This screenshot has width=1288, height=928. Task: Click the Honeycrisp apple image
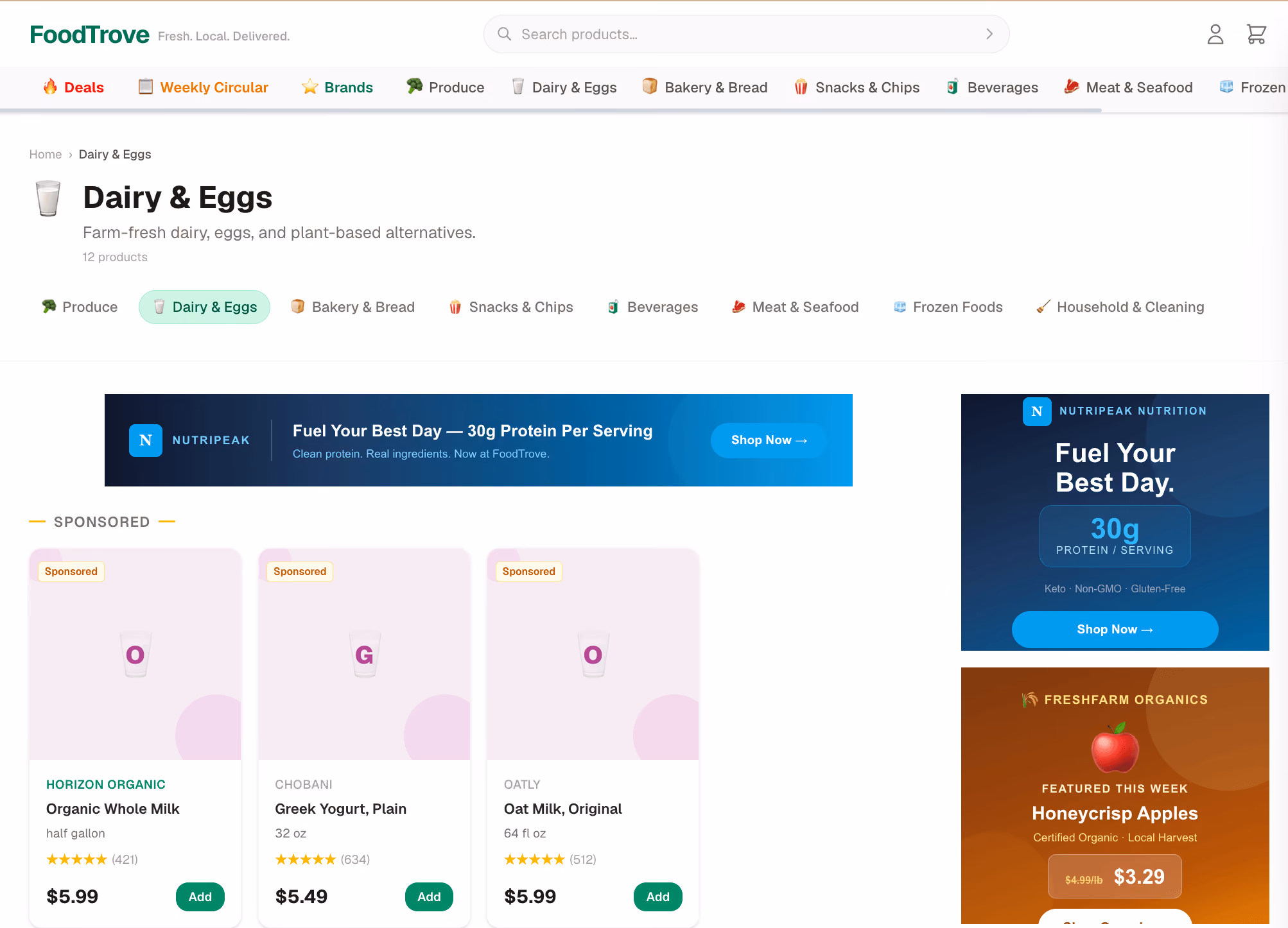(x=1115, y=748)
